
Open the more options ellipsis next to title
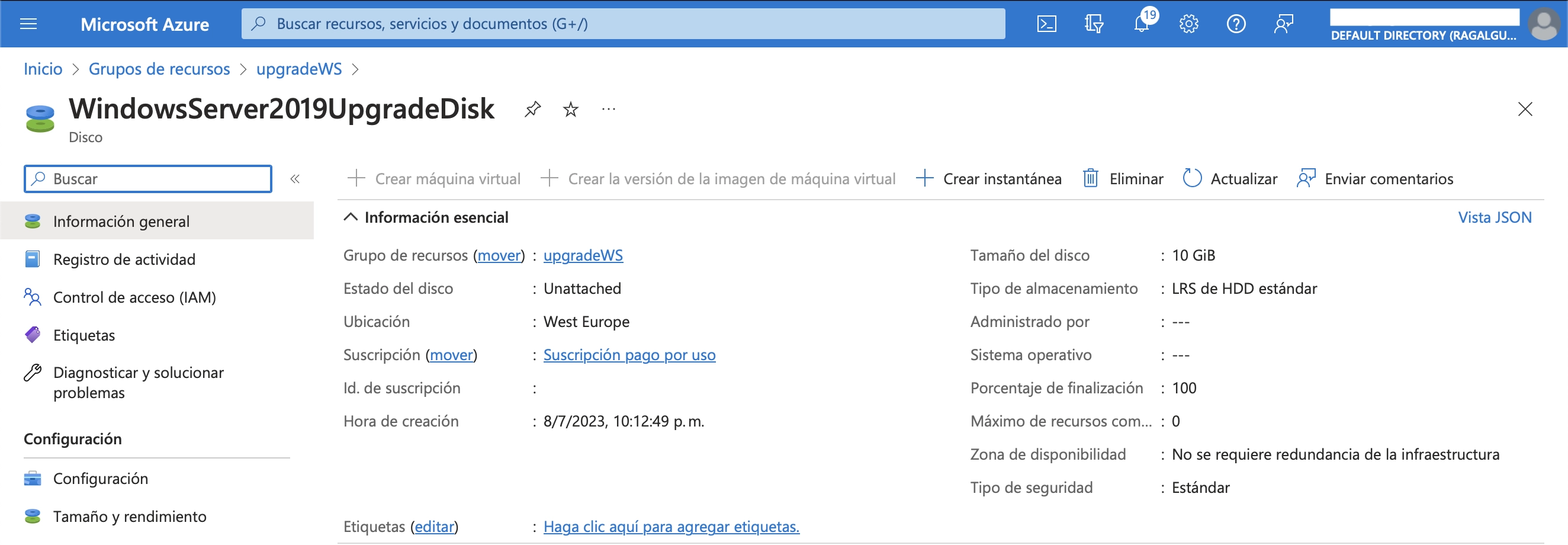(x=608, y=109)
